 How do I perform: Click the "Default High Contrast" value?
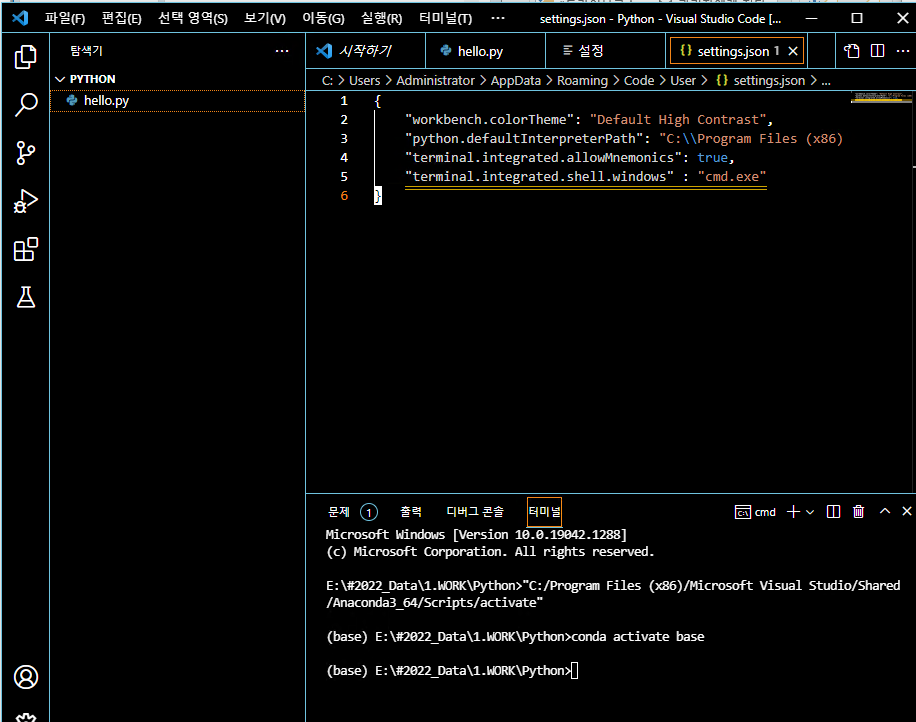click(x=678, y=120)
